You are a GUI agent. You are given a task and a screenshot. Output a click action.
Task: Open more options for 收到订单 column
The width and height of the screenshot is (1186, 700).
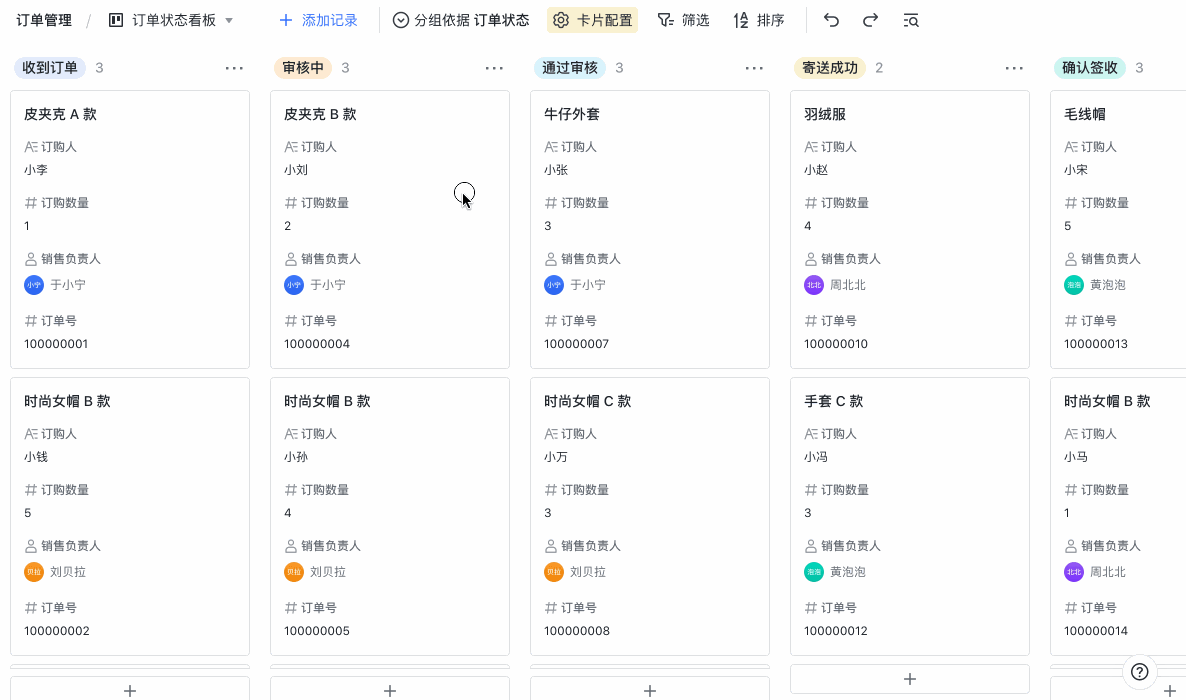pos(234,68)
